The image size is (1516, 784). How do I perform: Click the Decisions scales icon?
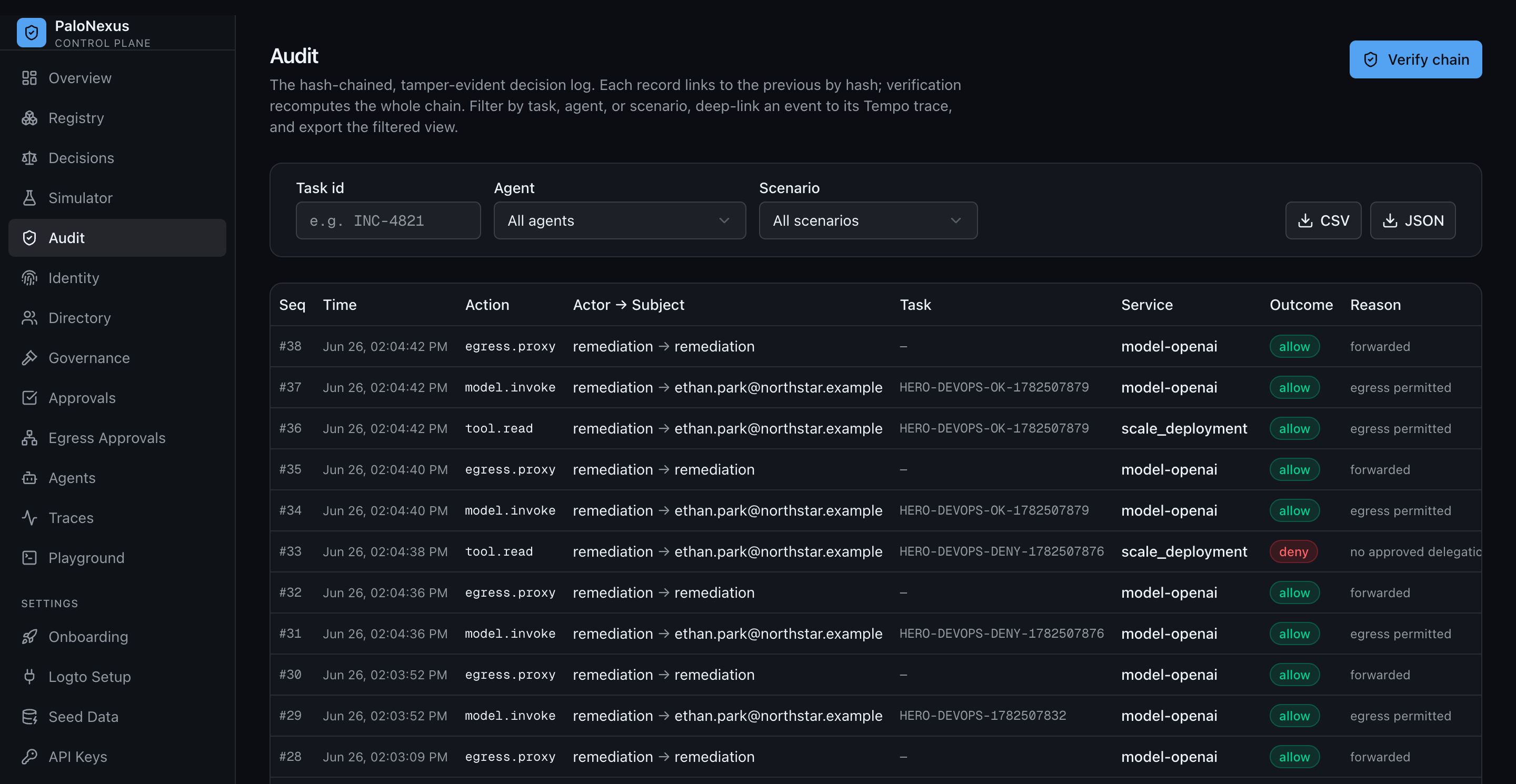pyautogui.click(x=29, y=158)
